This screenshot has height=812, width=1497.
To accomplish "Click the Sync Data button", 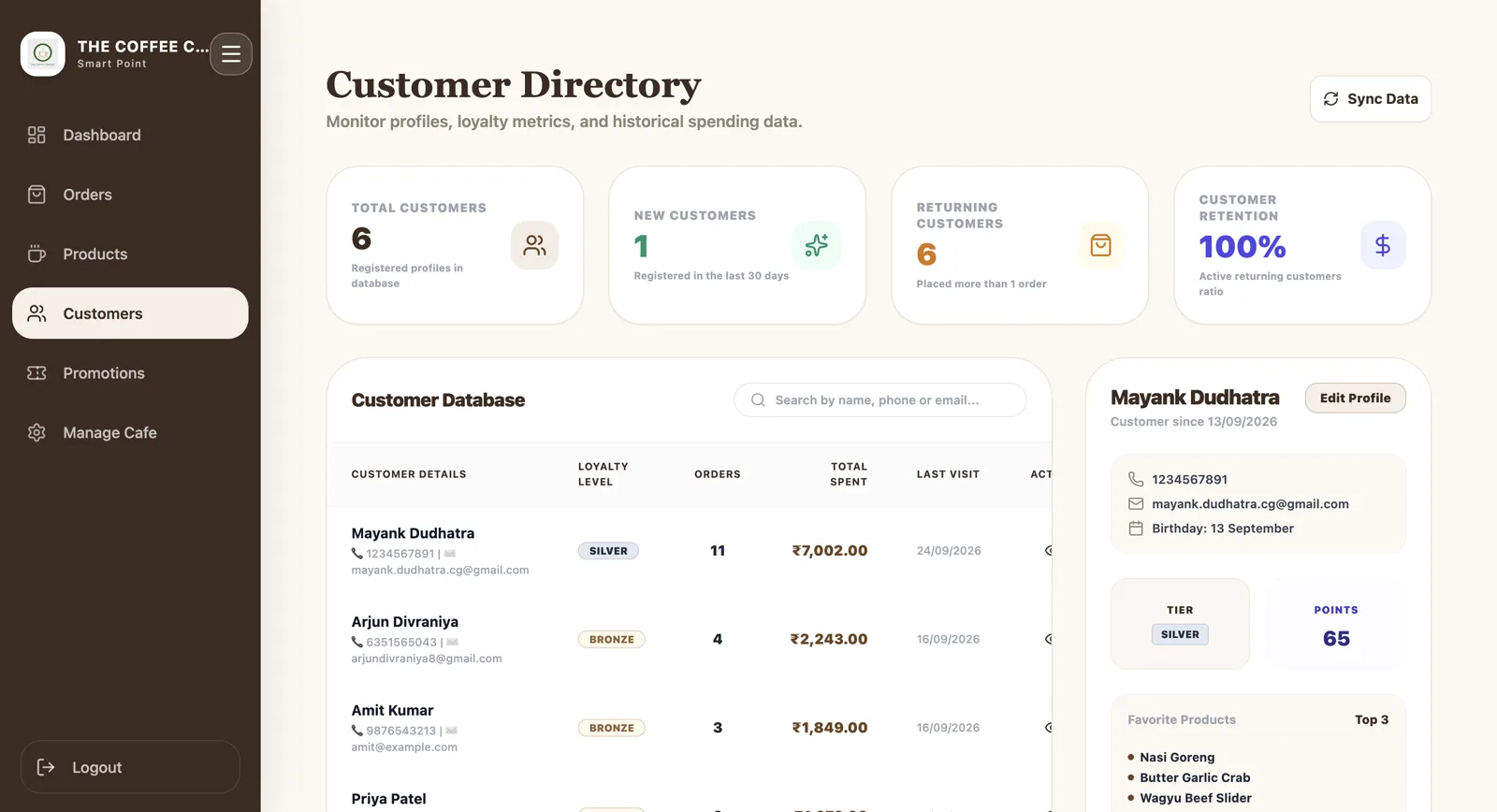I will (1370, 99).
